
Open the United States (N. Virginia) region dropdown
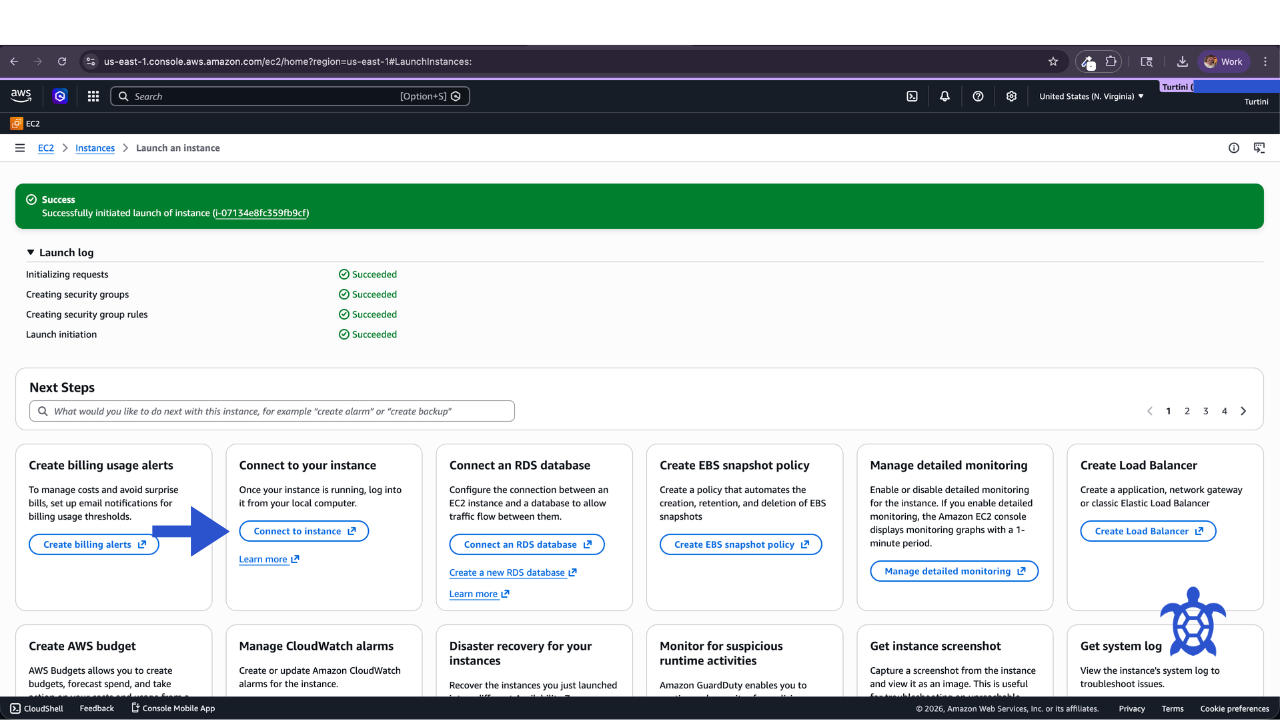(1092, 96)
